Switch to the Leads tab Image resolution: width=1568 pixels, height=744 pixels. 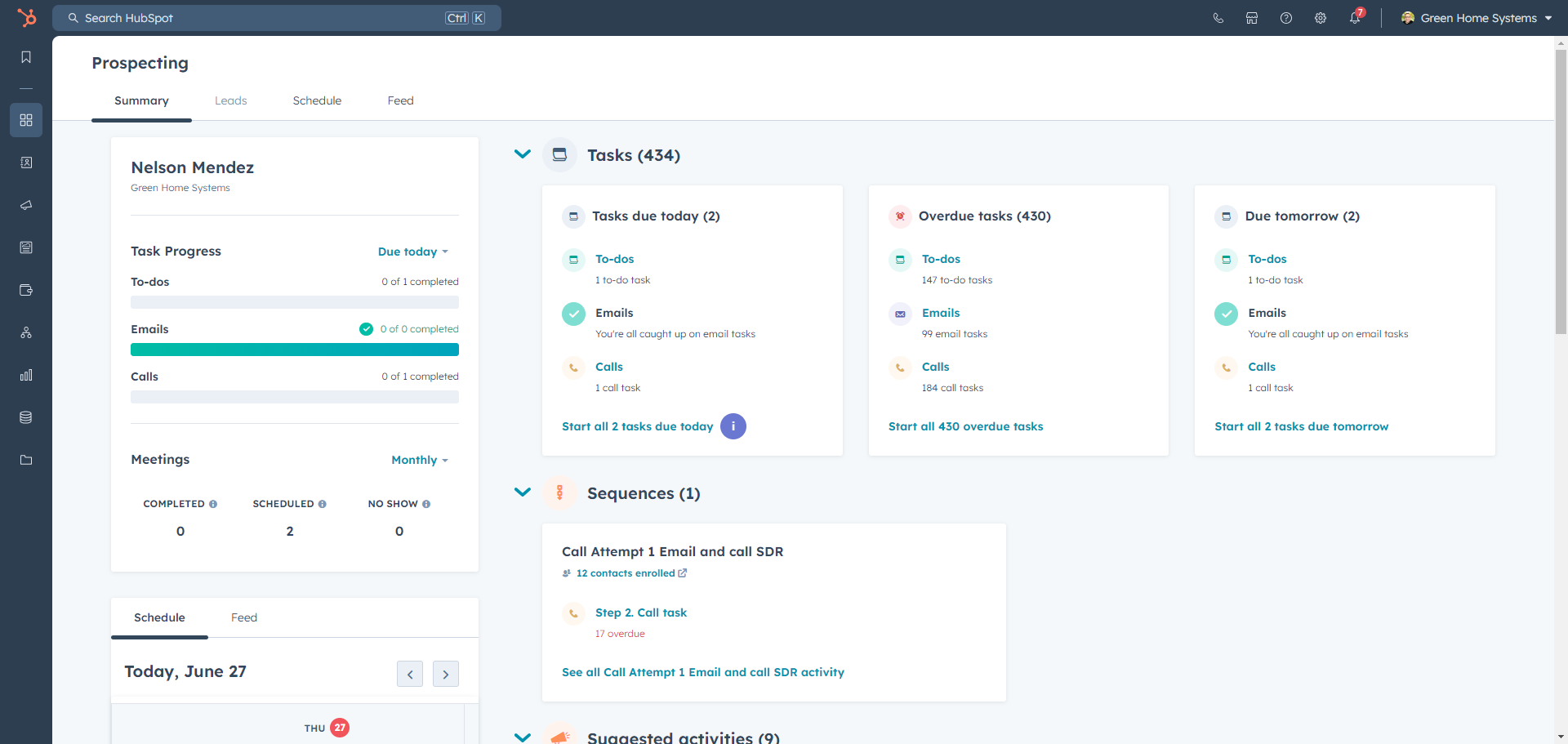click(231, 100)
